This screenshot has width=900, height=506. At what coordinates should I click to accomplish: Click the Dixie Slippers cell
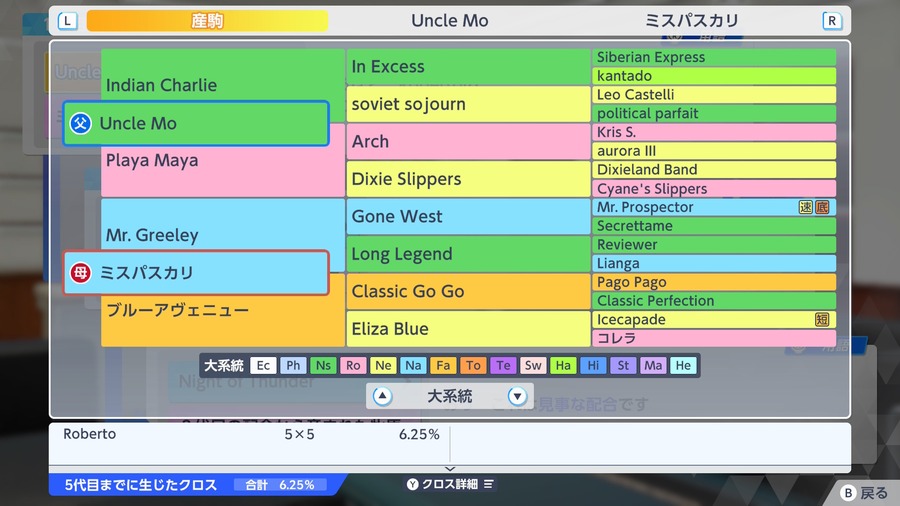pyautogui.click(x=468, y=179)
